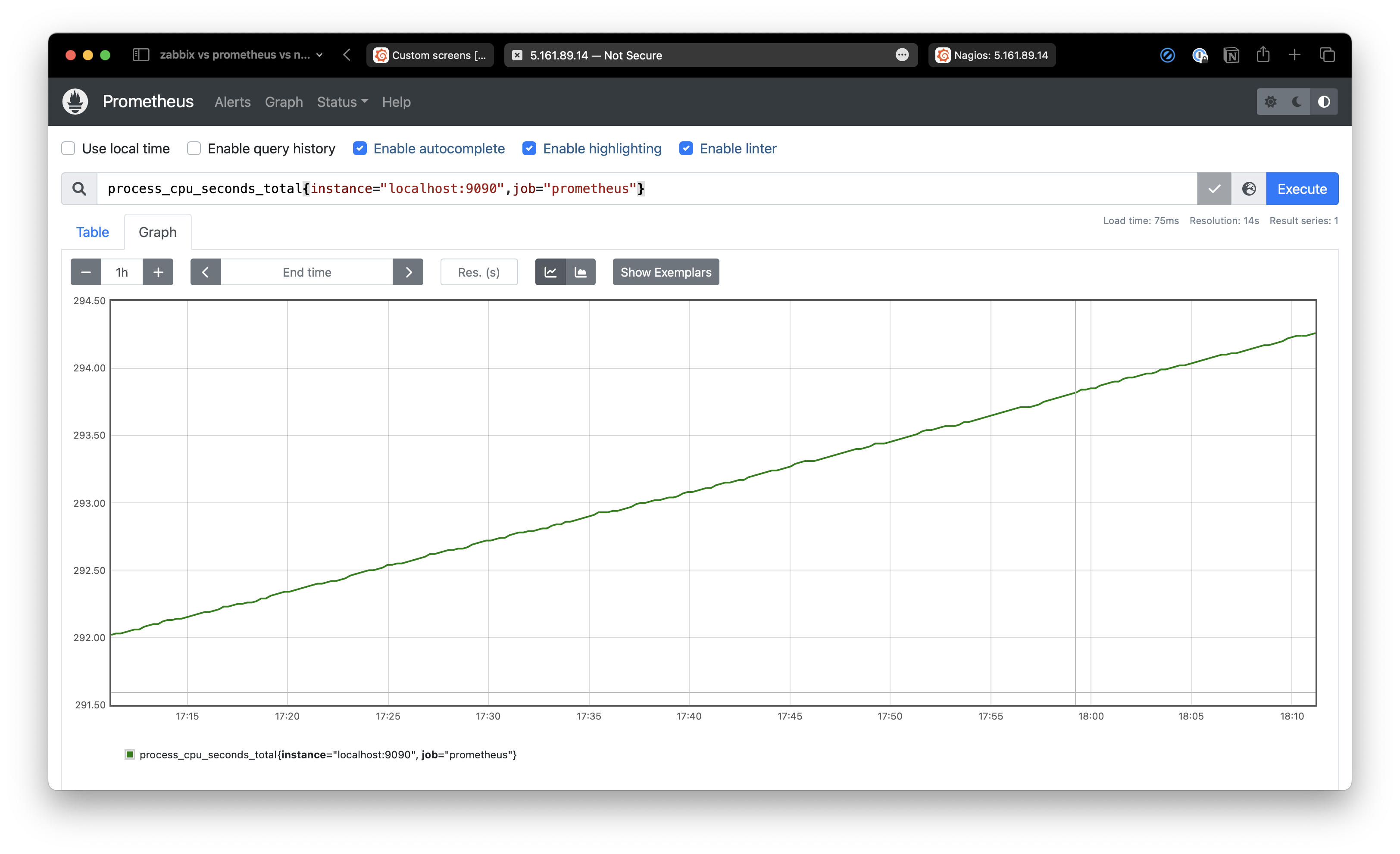Click the query validation checkmark icon
This screenshot has height=854, width=1400.
point(1214,189)
